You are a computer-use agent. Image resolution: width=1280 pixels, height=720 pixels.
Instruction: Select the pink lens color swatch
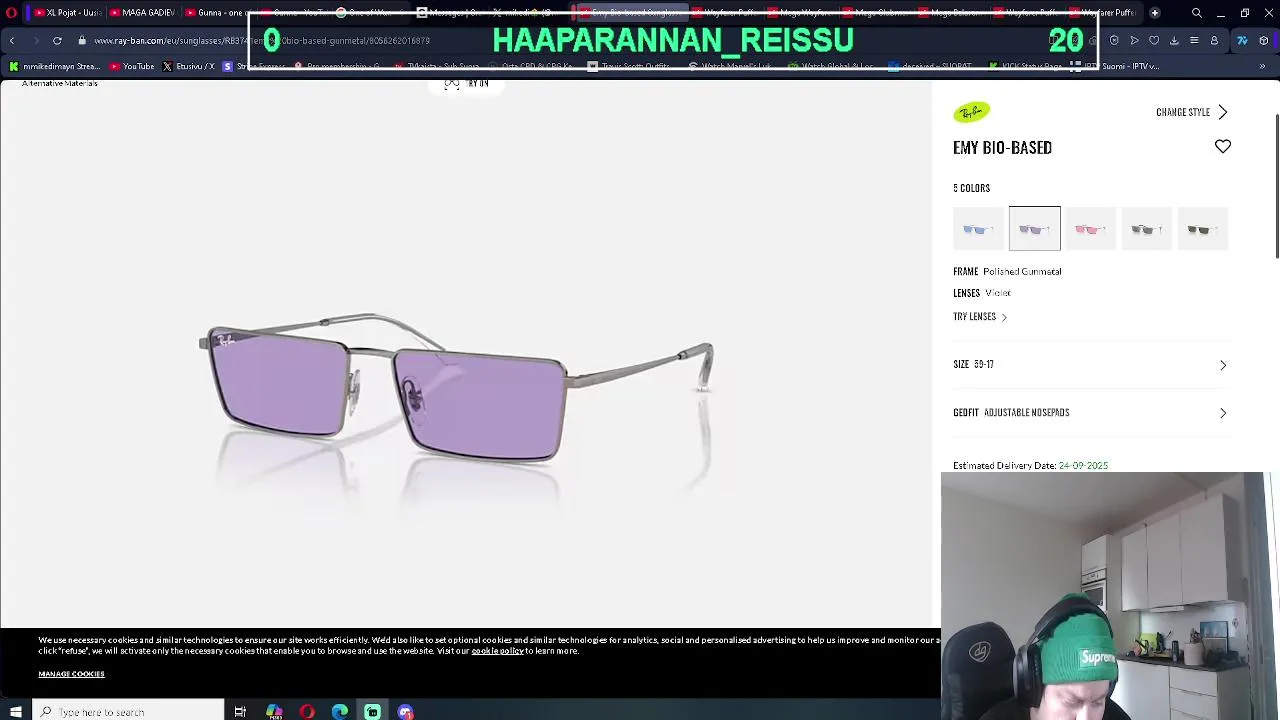coord(1090,229)
